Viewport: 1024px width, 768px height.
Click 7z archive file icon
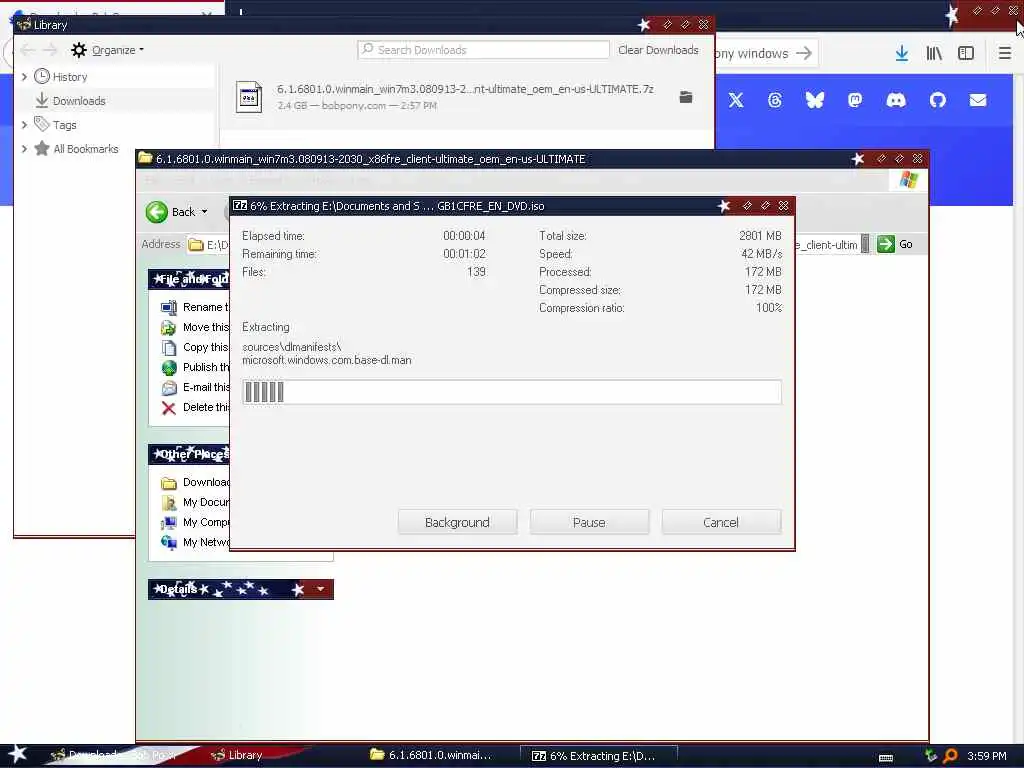[248, 97]
